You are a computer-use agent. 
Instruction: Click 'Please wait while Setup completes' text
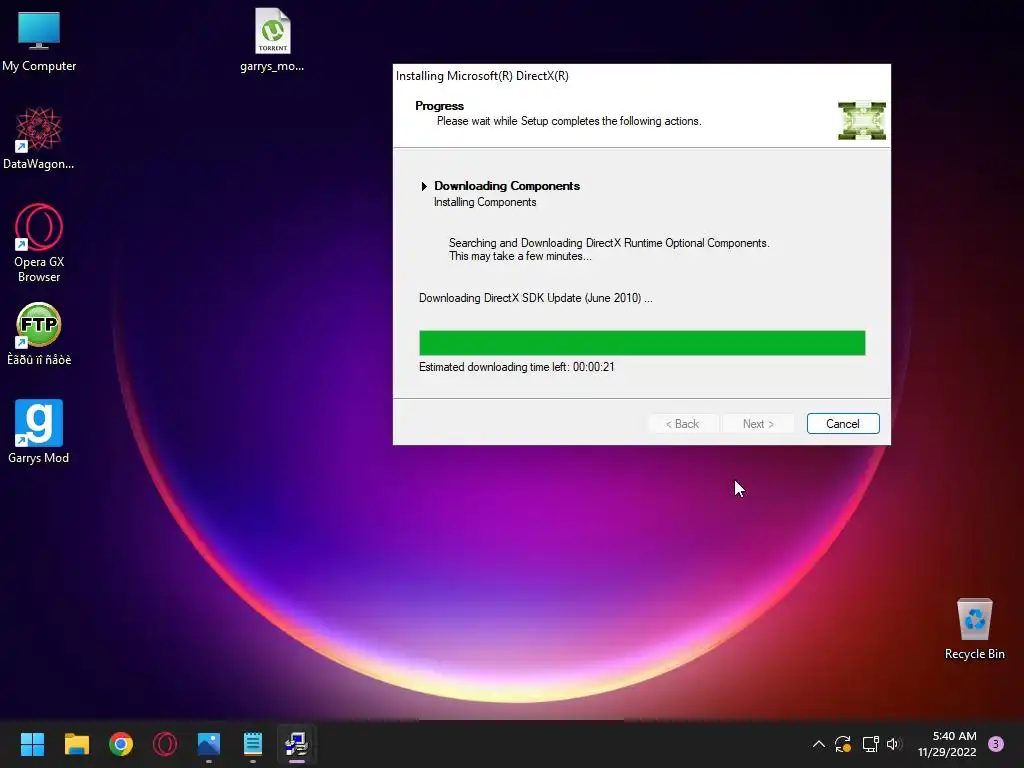569,121
